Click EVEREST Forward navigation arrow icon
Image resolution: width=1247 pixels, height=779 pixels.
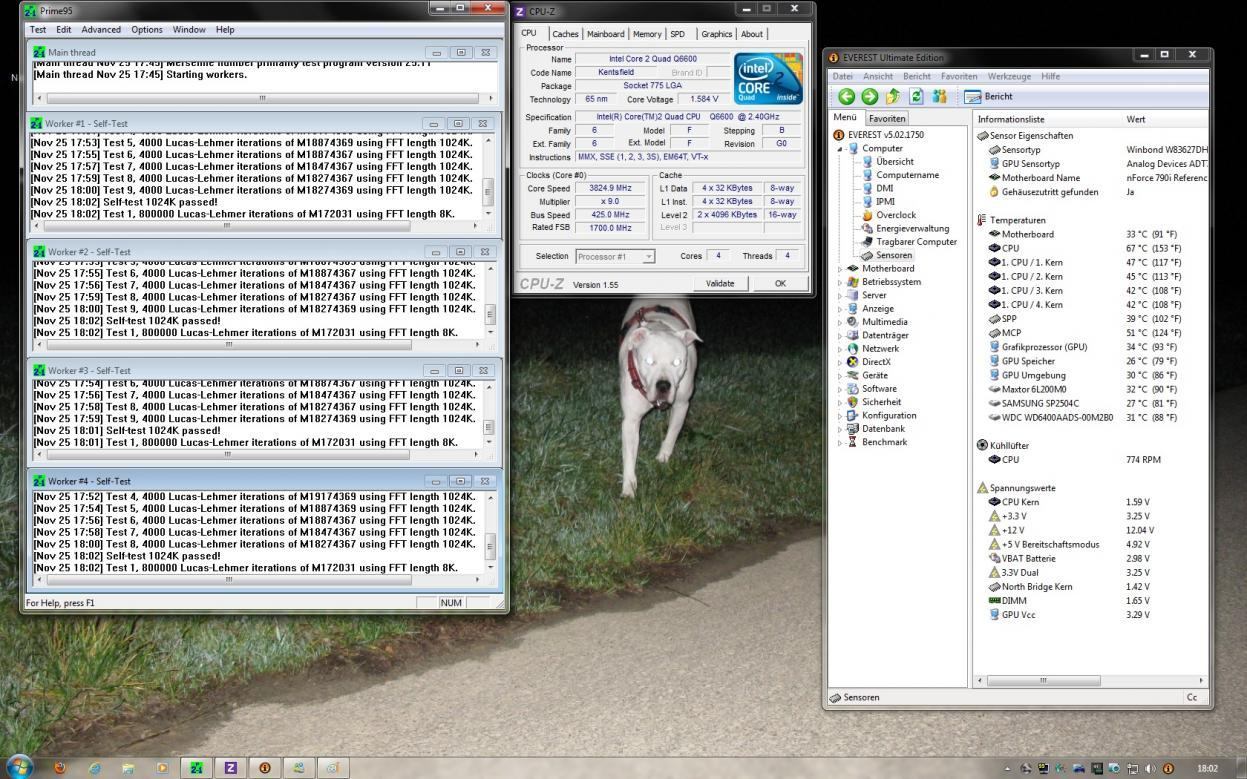[x=869, y=96]
